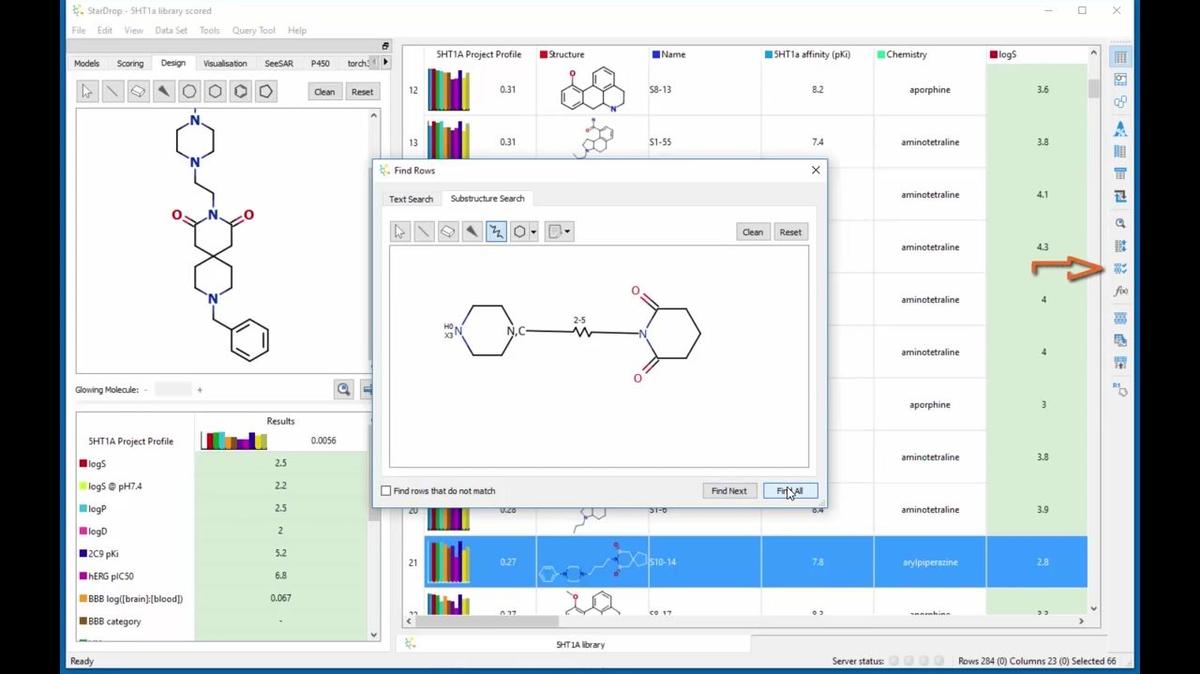Screen dimensions: 1200x674
Task: Select the bond drawing tool on Design tab
Action: pyautogui.click(x=112, y=91)
